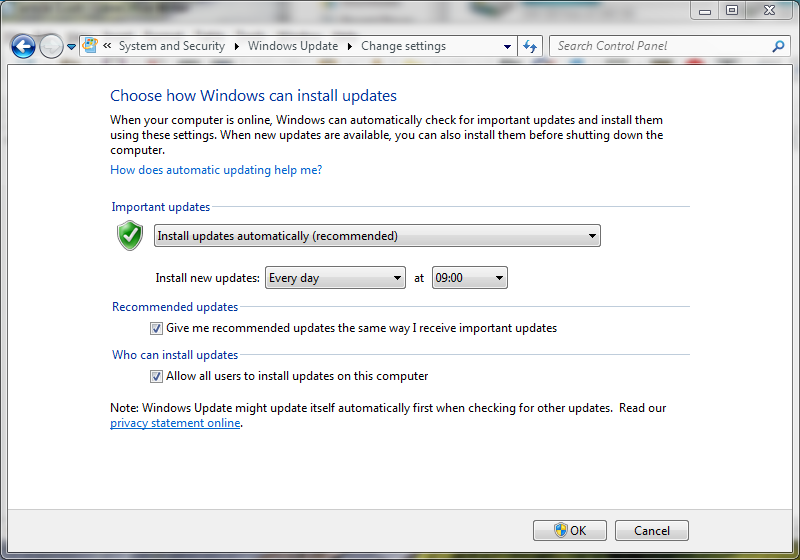Image resolution: width=800 pixels, height=560 pixels.
Task: Click the 'Recommended updates' section heading
Action: click(175, 307)
